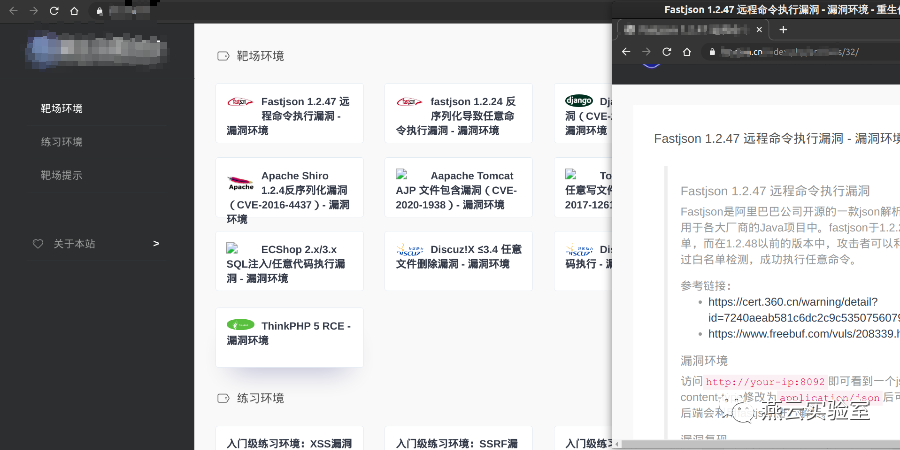Open home page in the left browser window
Screen dimensions: 900x450
74,11
